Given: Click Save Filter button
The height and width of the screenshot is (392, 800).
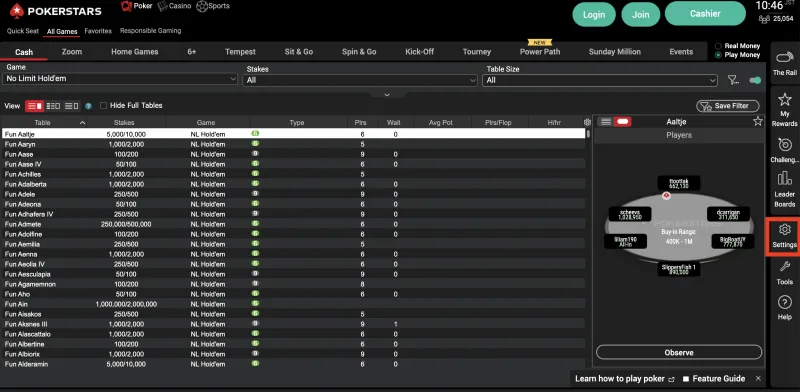Looking at the screenshot, I should coord(728,106).
